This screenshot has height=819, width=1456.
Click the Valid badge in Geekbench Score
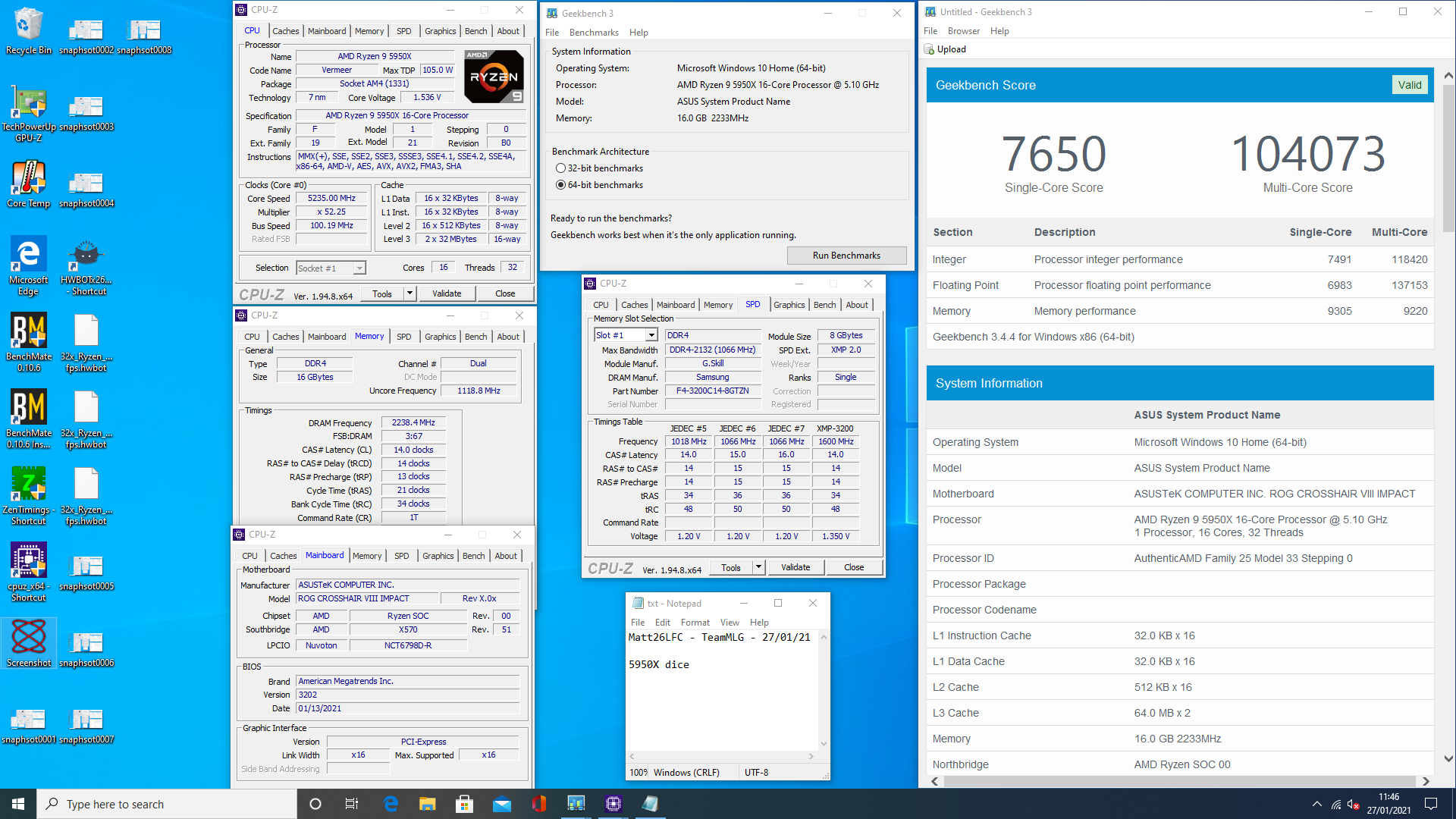pos(1410,85)
